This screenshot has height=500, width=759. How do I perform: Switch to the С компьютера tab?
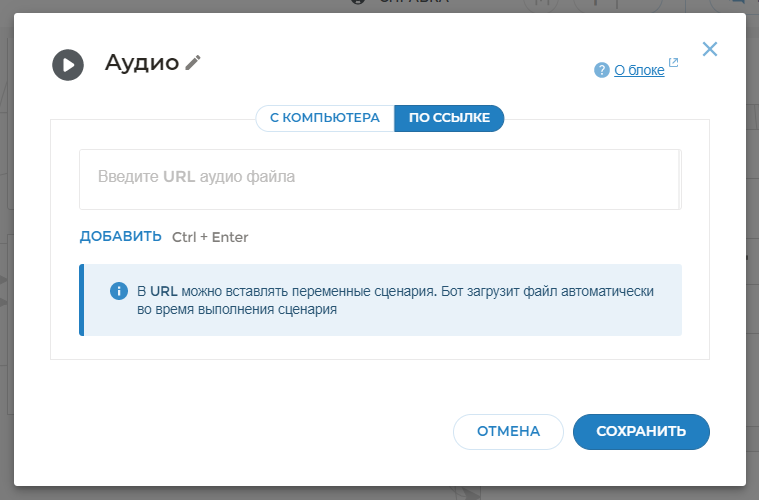click(325, 118)
